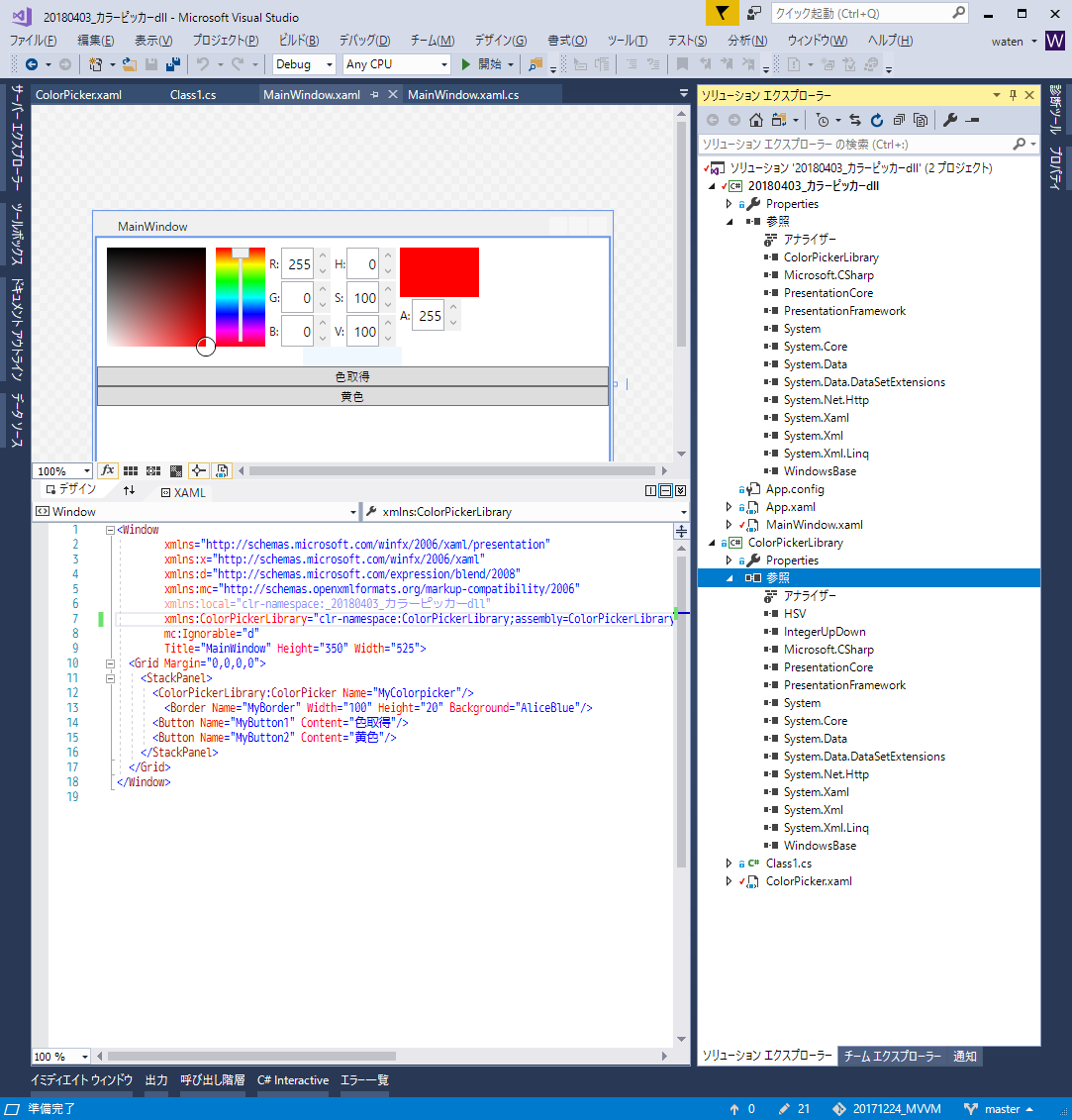Pin the Solution Explorer panel
1072x1120 pixels.
tap(1013, 95)
